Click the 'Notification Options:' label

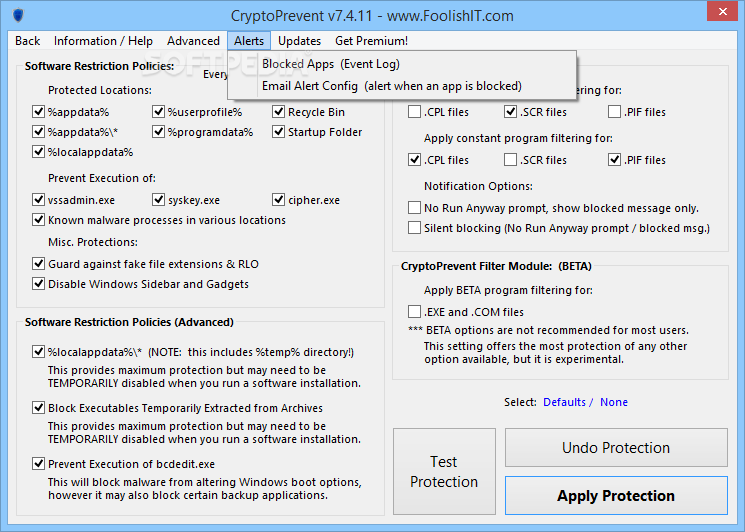pos(478,186)
